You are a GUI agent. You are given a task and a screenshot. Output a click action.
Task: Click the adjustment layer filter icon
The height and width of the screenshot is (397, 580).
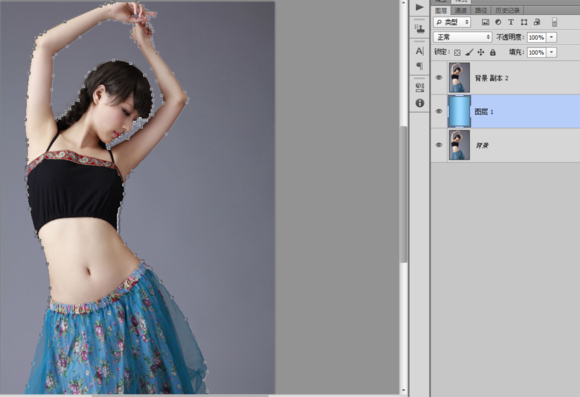tap(498, 22)
